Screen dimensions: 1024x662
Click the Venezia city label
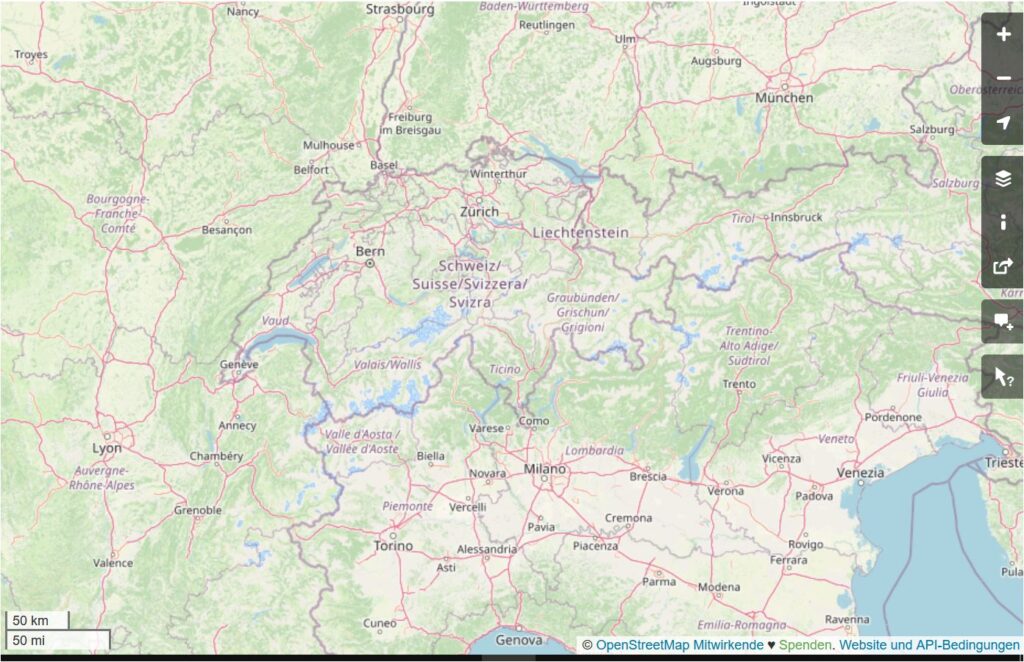coord(860,473)
